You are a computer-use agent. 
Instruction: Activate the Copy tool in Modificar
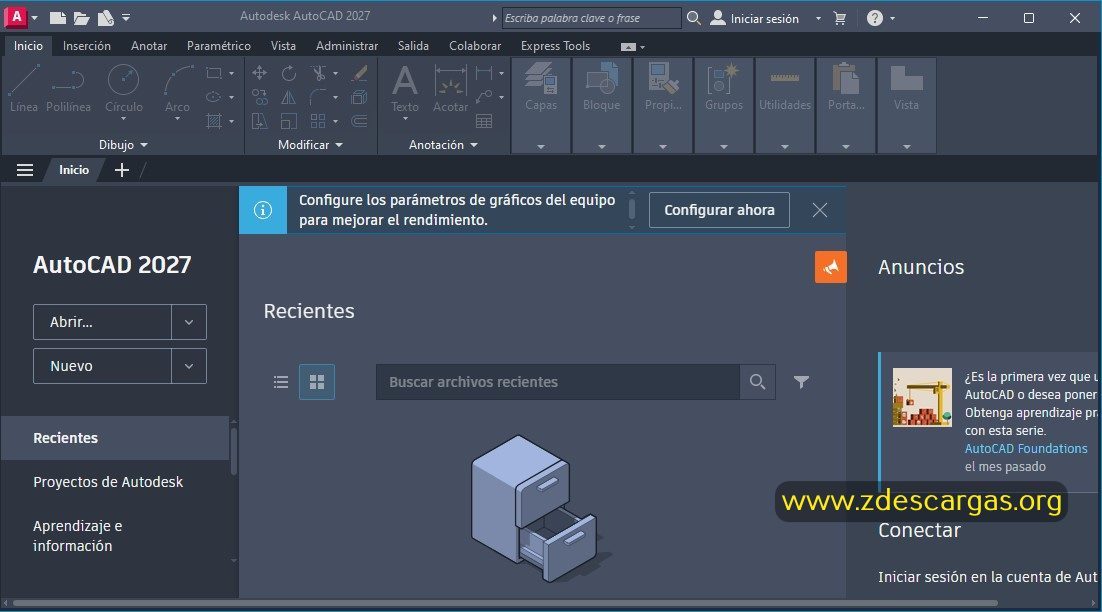point(259,97)
